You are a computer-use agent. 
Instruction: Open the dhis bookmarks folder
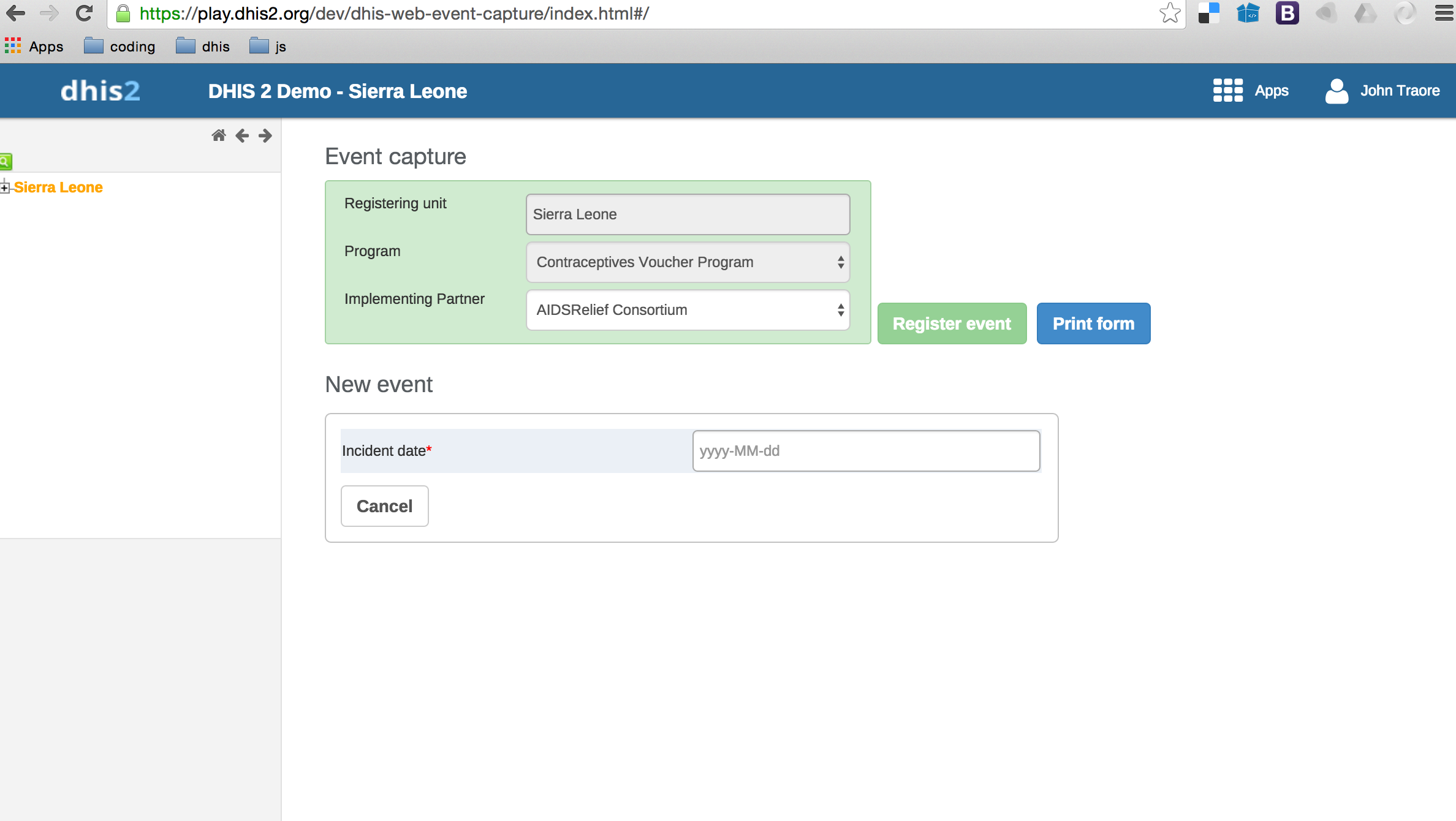(x=203, y=47)
